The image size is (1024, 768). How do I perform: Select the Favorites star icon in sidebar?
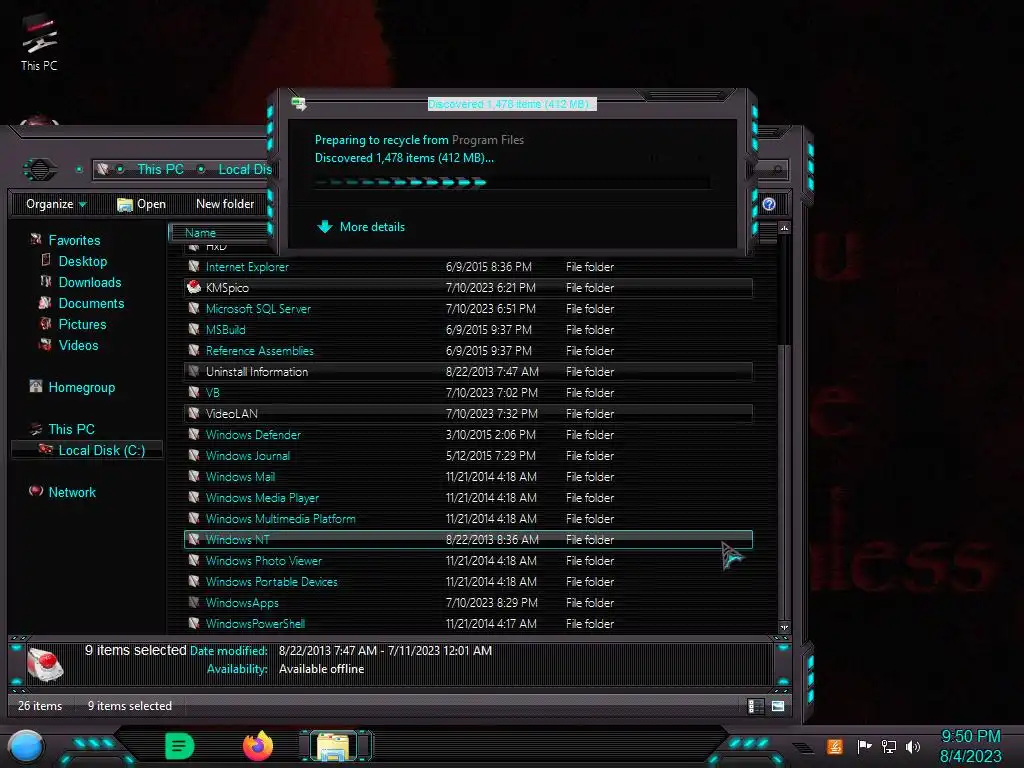[x=35, y=240]
